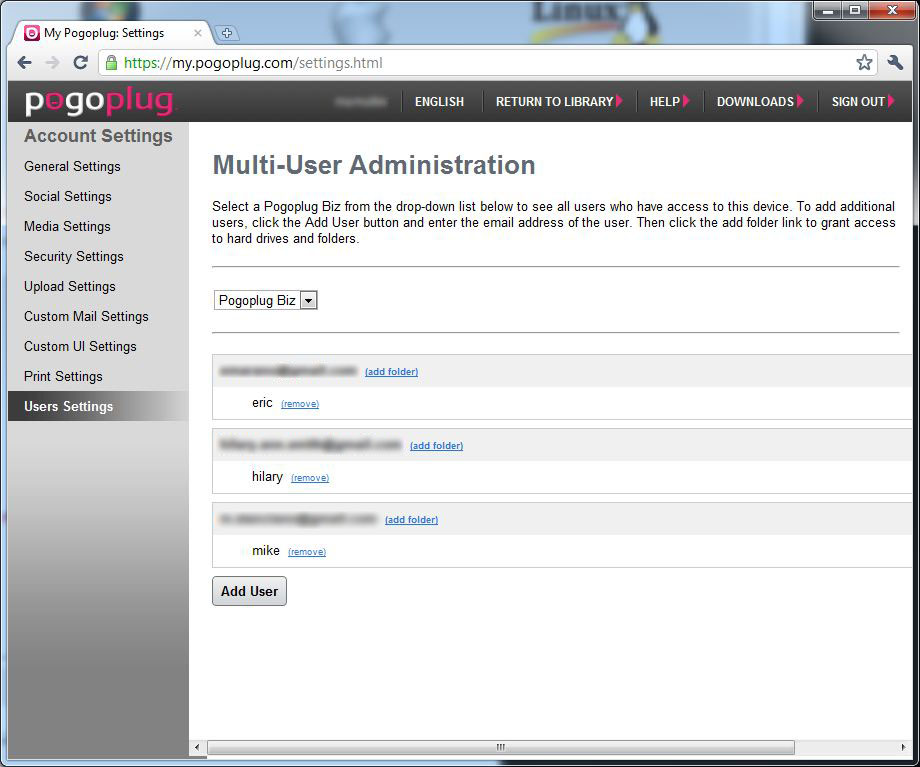Click the horizontal scrollbar right arrow
The image size is (920, 767).
[903, 747]
